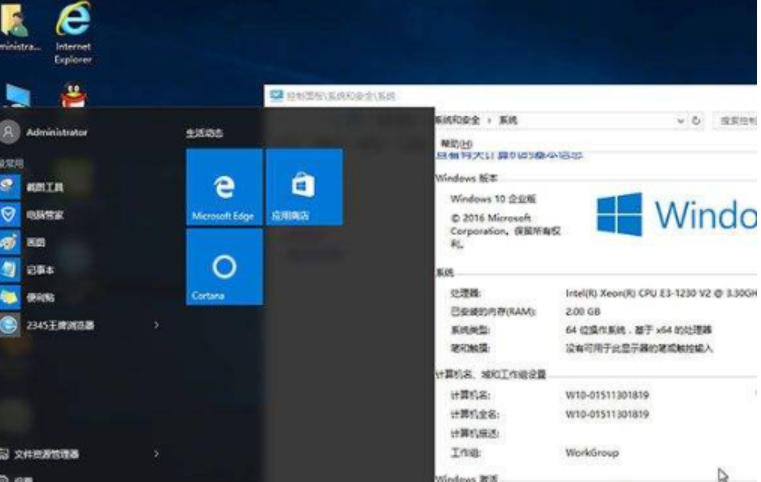Open 画图 Paint in the Start list
Screen dimensions: 761x482
click(36, 242)
